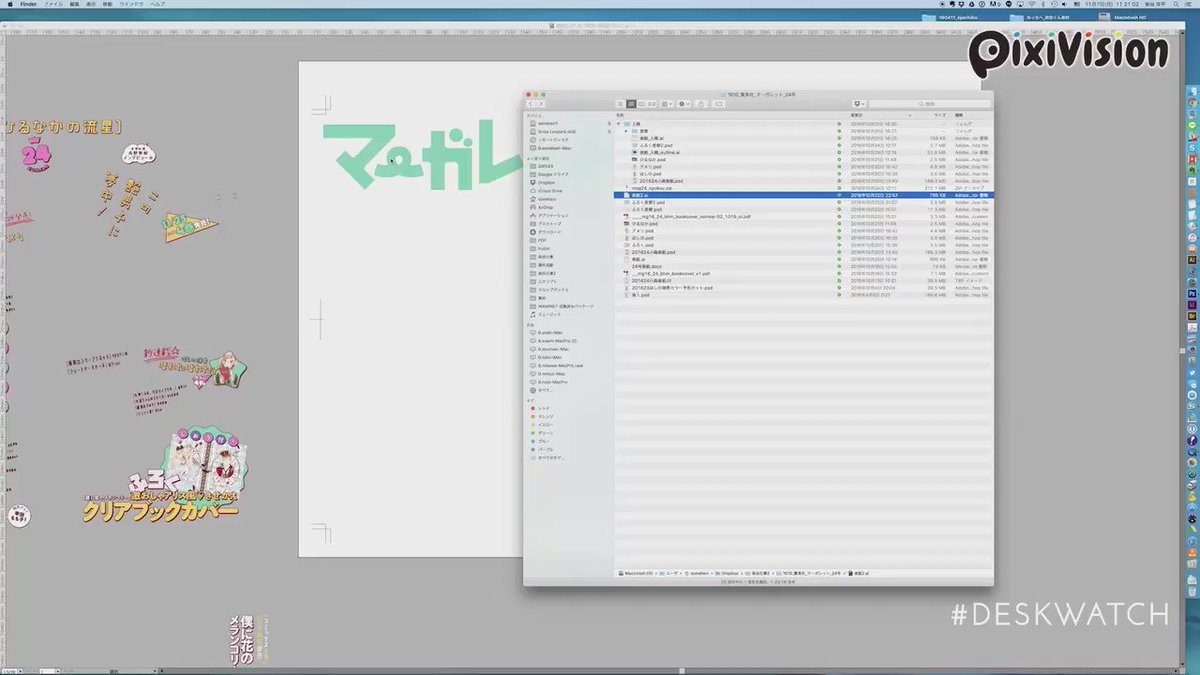Open Dropbox in Finder sidebar
The image size is (1200, 675).
click(x=545, y=182)
